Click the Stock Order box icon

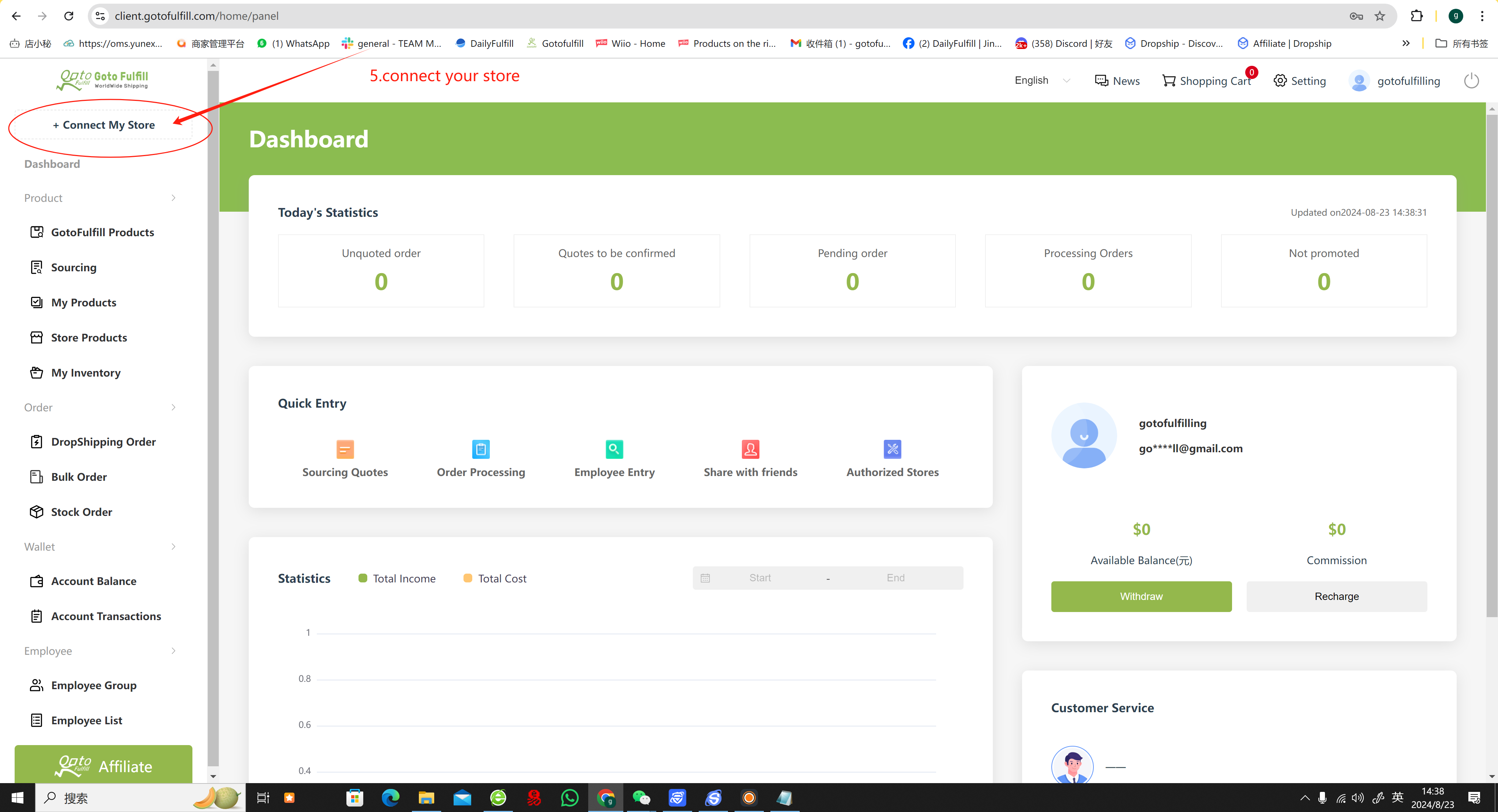[37, 511]
